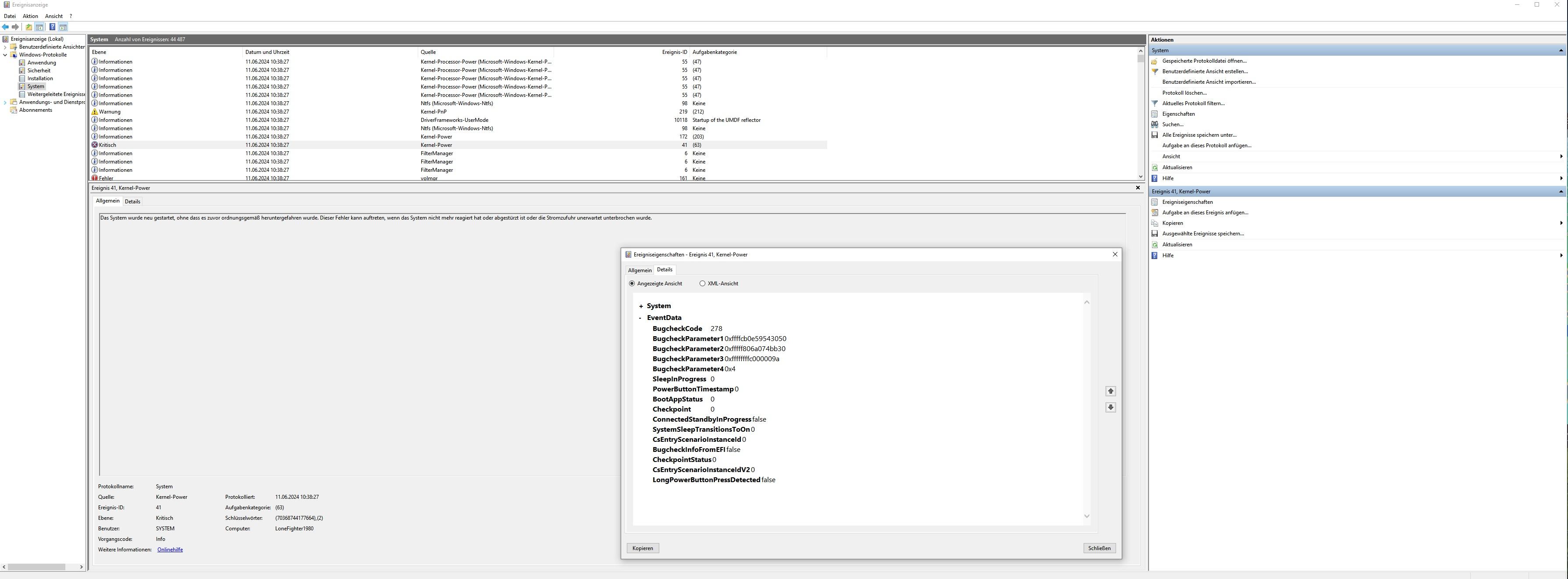1568x579 pixels.
Task: Click Protokoll löschen action
Action: (x=1184, y=93)
